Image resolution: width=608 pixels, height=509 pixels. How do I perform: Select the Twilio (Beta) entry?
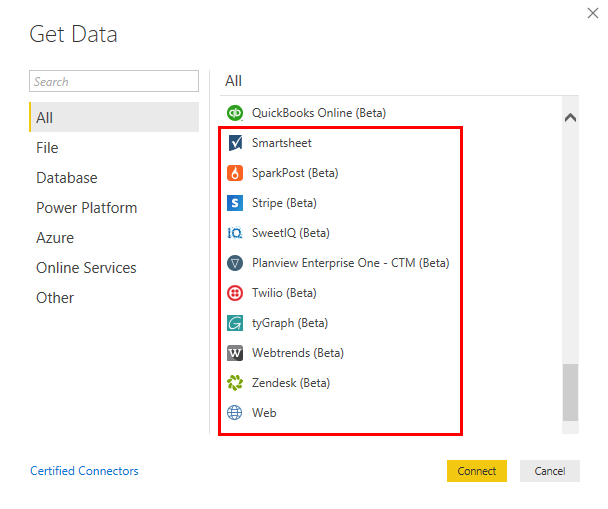tap(284, 293)
